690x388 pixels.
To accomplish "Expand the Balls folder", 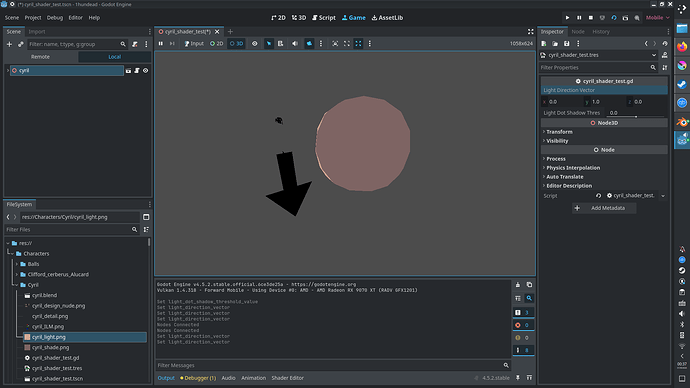I will coord(17,264).
